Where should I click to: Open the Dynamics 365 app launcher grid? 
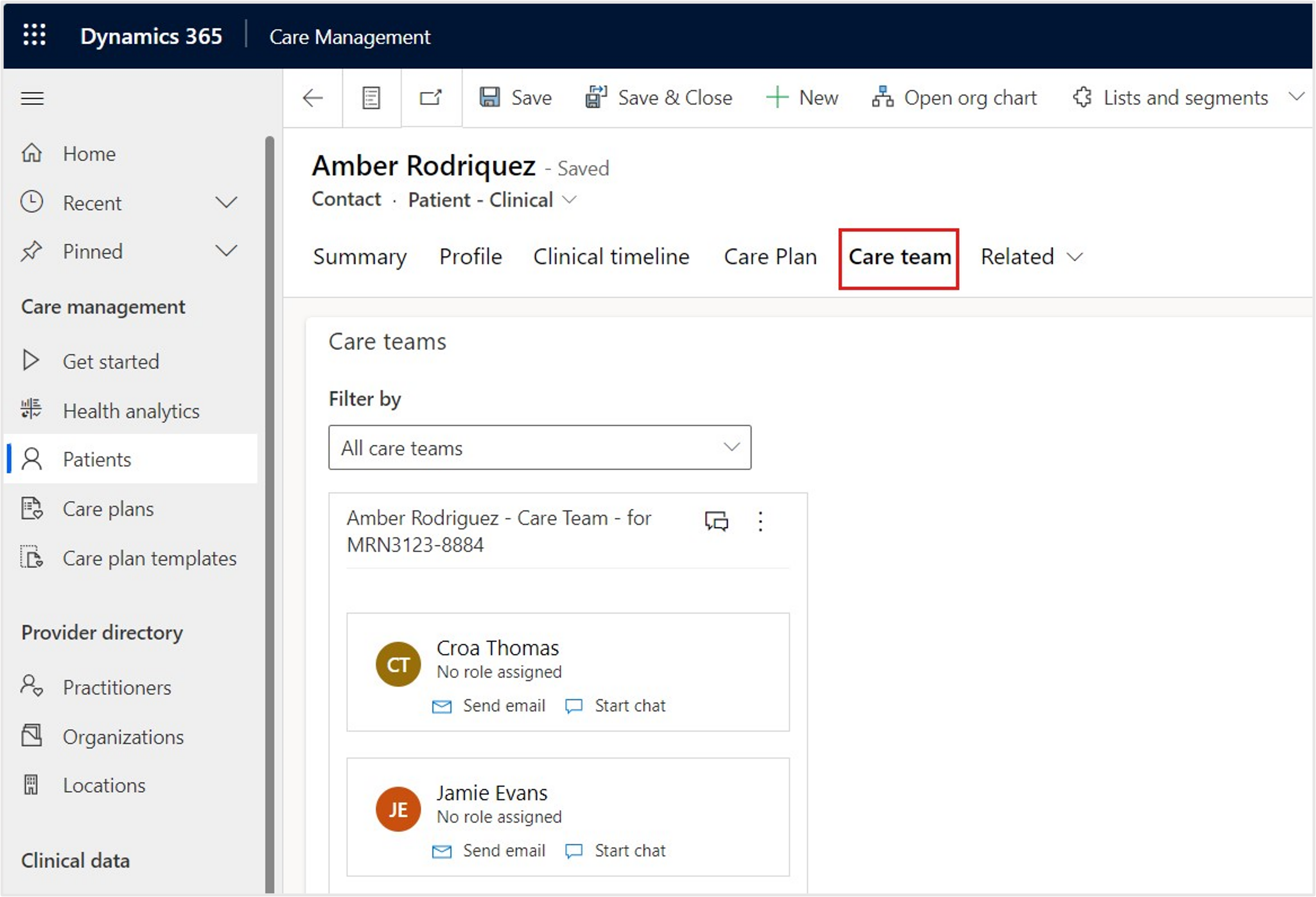[34, 35]
